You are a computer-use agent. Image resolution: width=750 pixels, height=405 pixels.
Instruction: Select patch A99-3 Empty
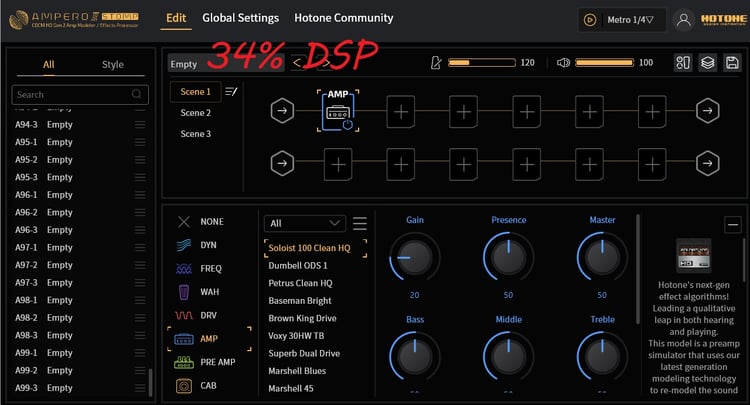pyautogui.click(x=80, y=388)
